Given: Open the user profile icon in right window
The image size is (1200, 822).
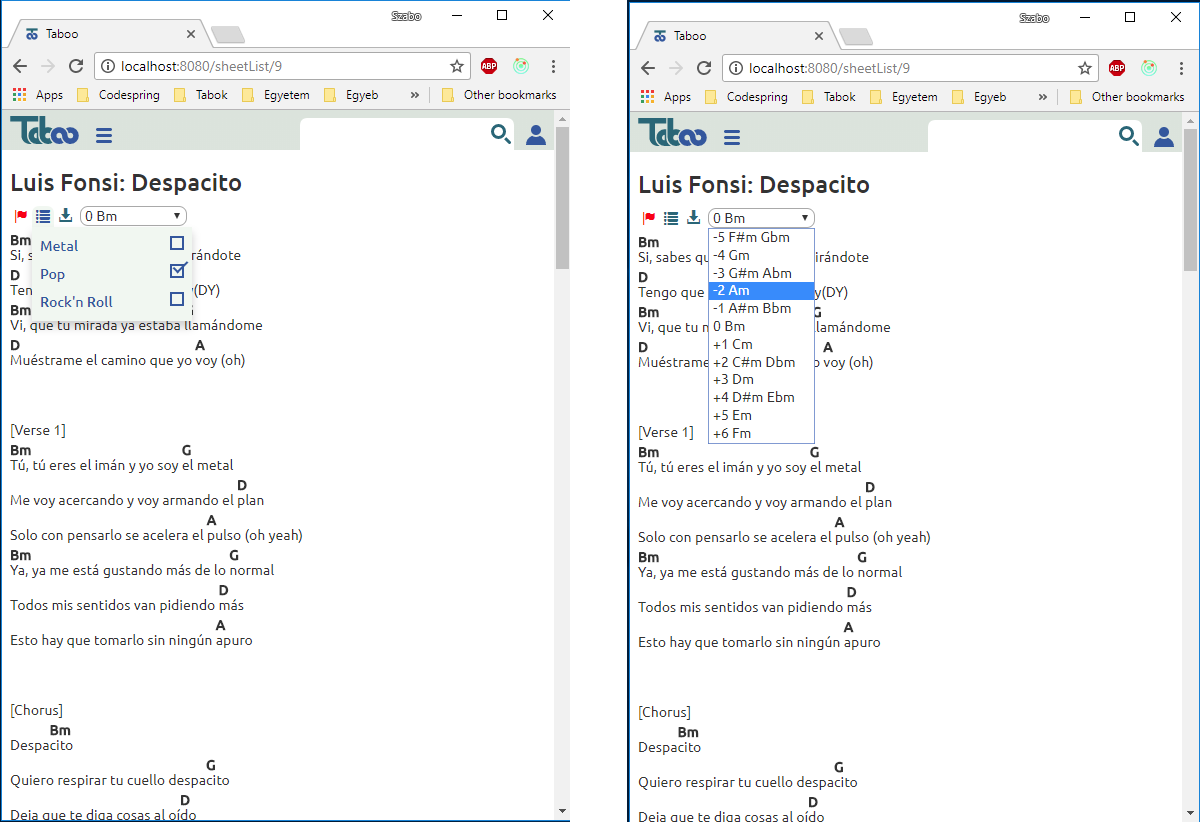Looking at the screenshot, I should pos(1164,137).
